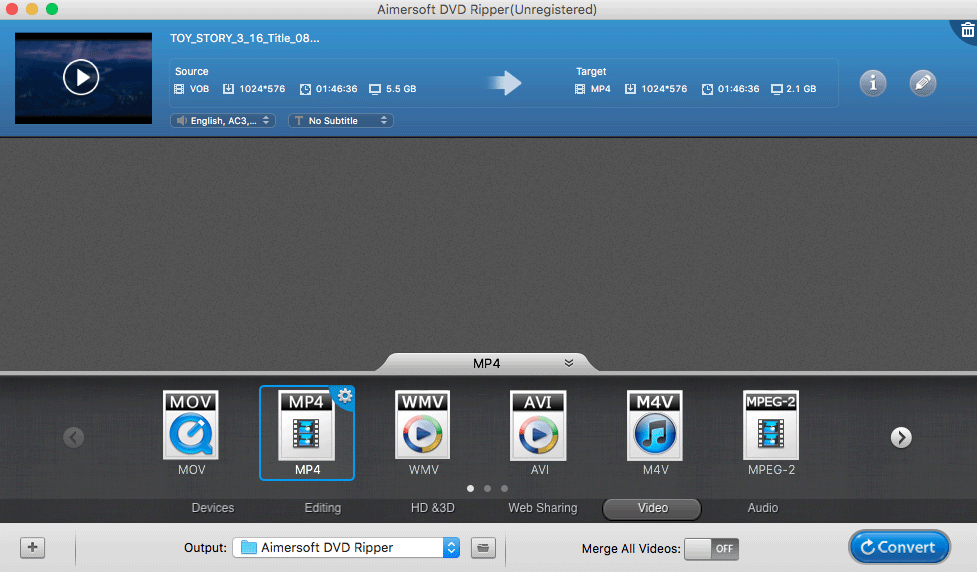Viewport: 977px width, 572px height.
Task: Play the TOY_STORY_3 video preview
Action: 81,77
